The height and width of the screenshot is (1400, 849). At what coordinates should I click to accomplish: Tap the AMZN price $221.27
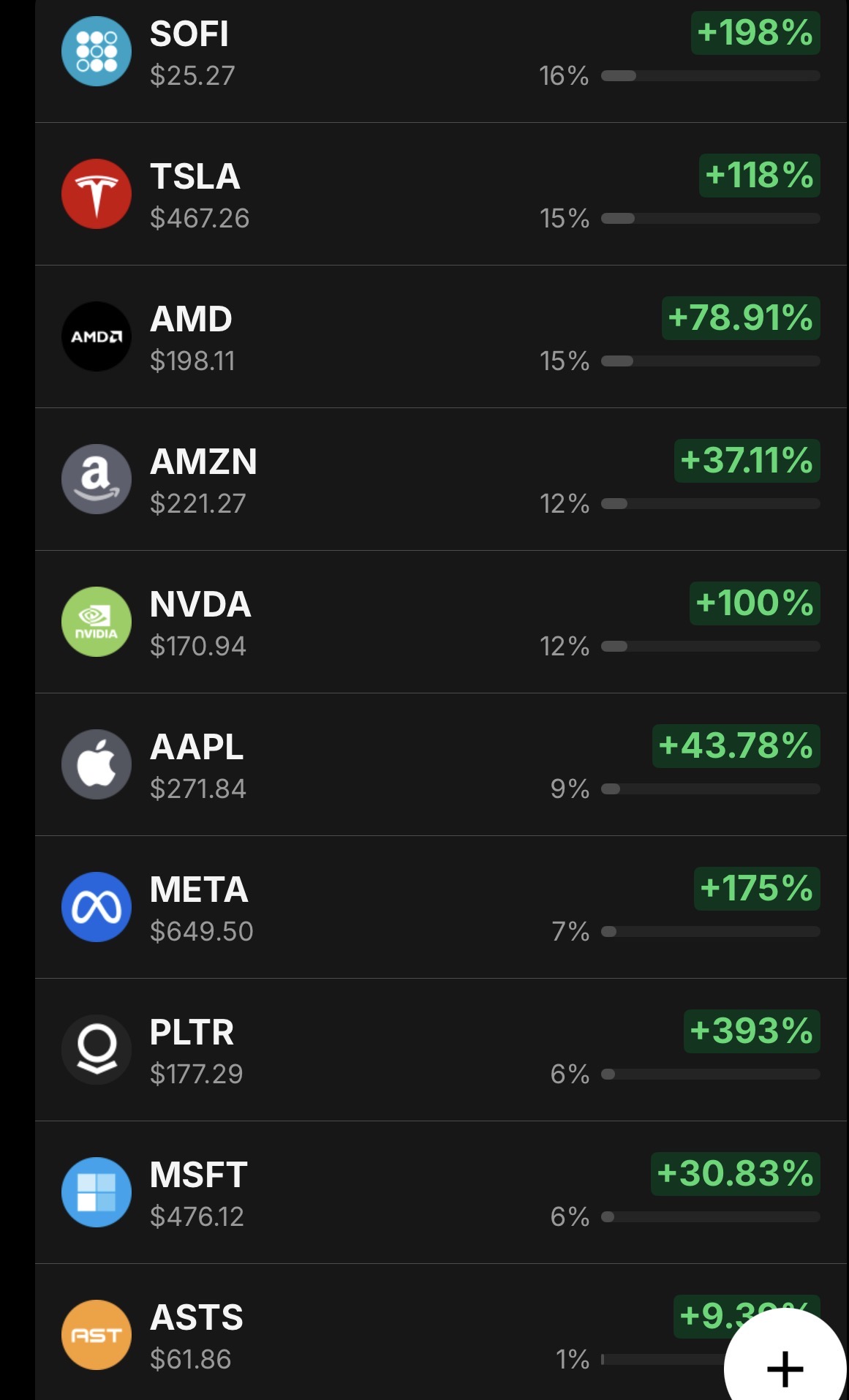point(198,503)
